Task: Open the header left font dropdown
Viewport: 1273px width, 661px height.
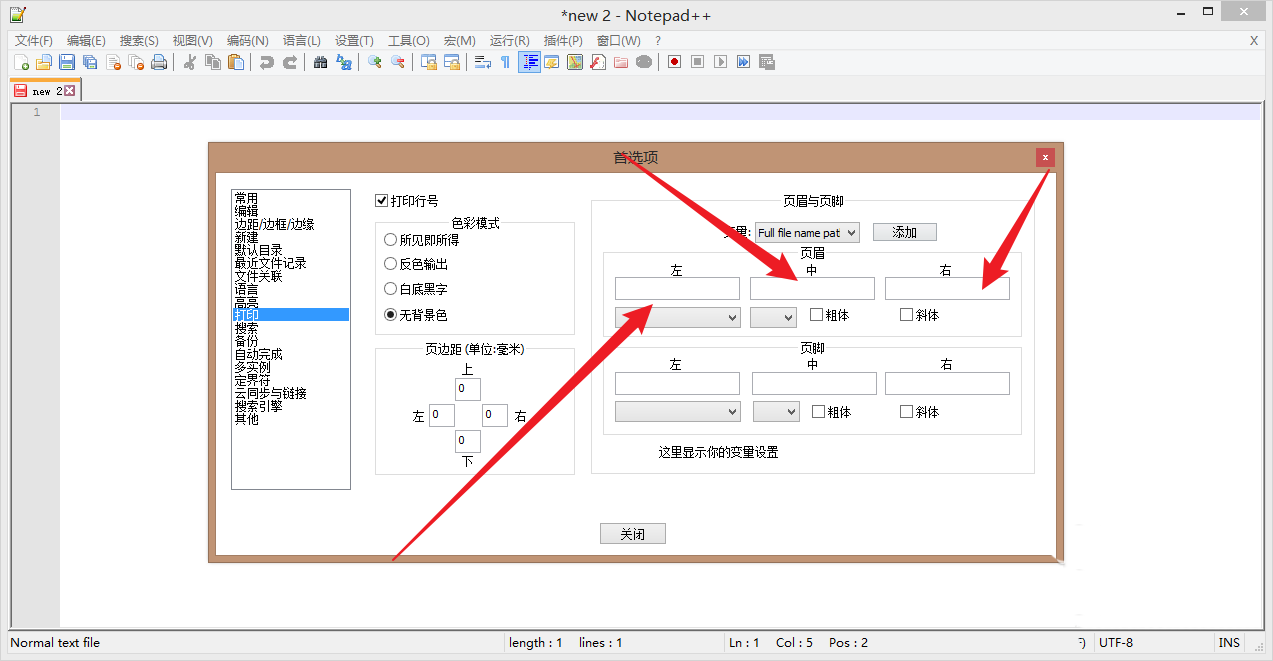Action: coord(677,316)
